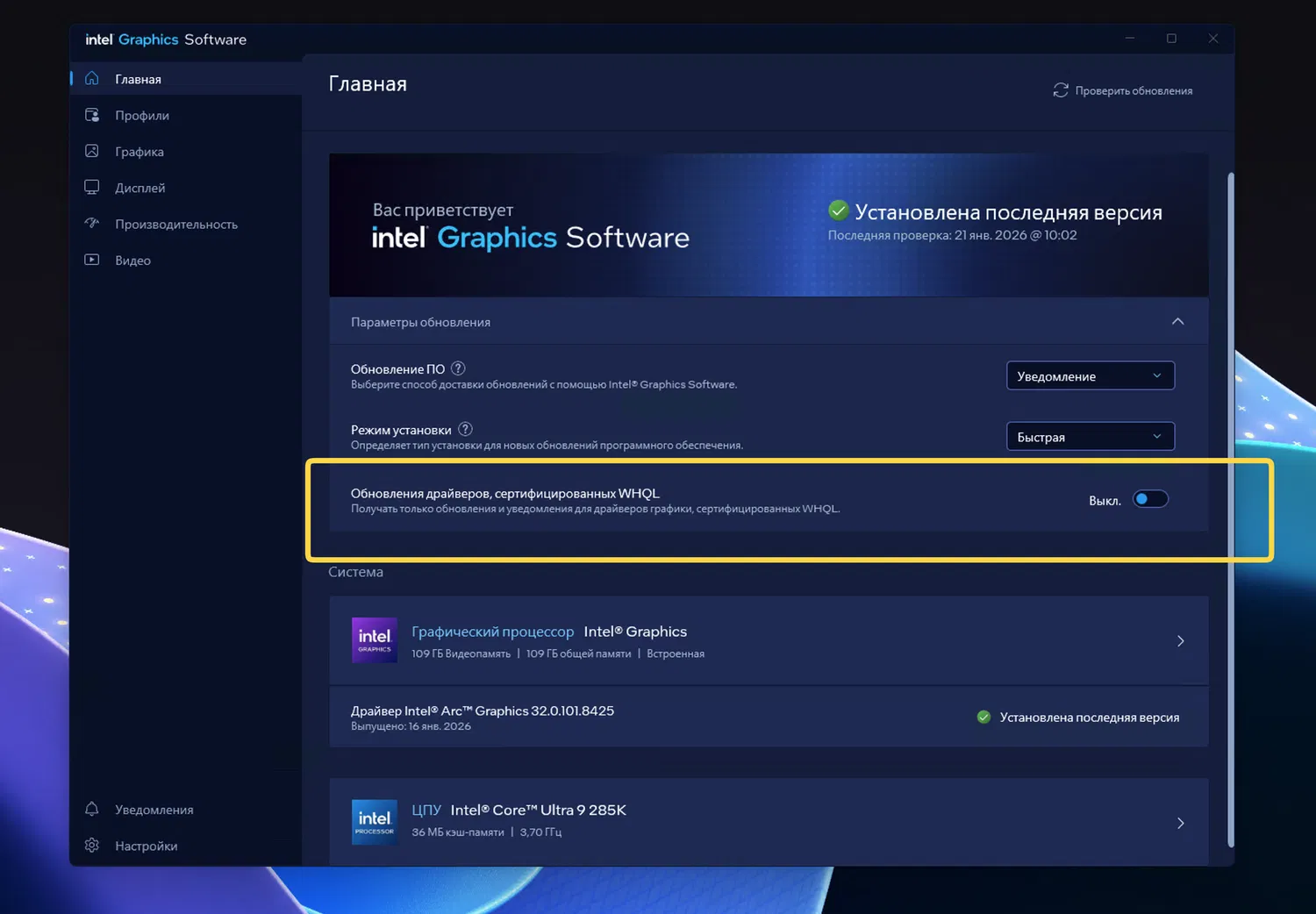Click the 109 ГБ общей памяти text
This screenshot has width=1316, height=914.
tap(579, 653)
